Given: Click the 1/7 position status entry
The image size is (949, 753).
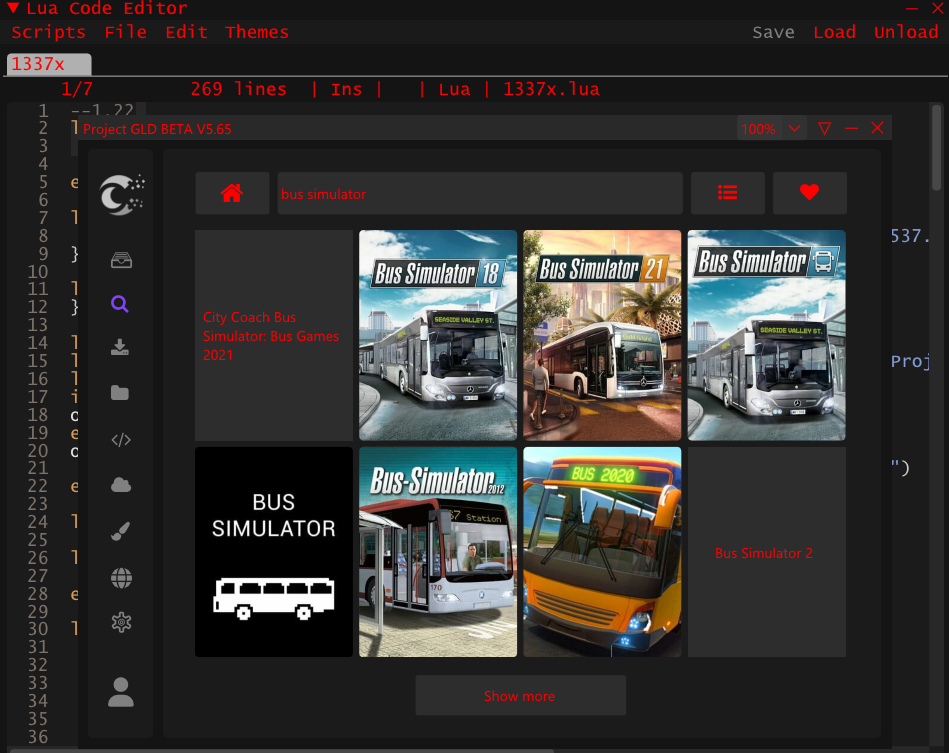Looking at the screenshot, I should tap(77, 89).
